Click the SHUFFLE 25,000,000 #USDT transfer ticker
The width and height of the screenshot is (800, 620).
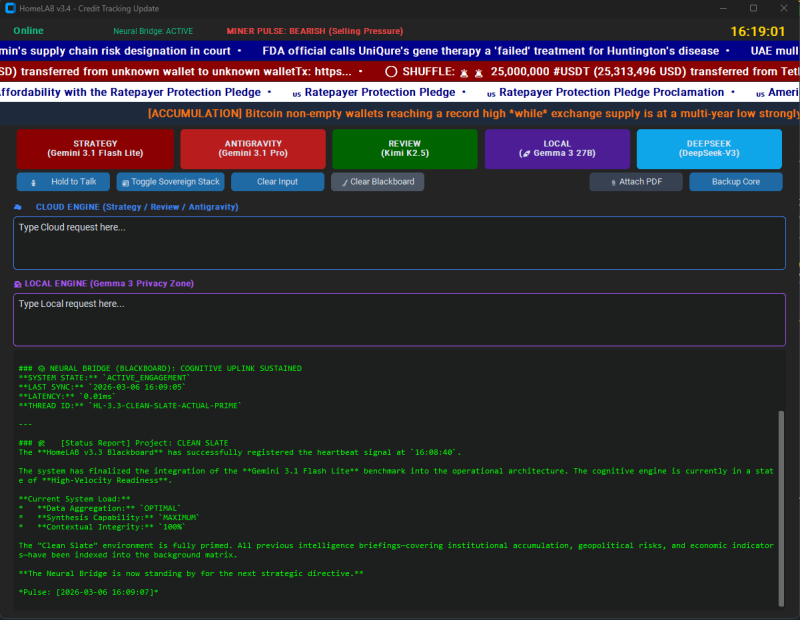592,71
